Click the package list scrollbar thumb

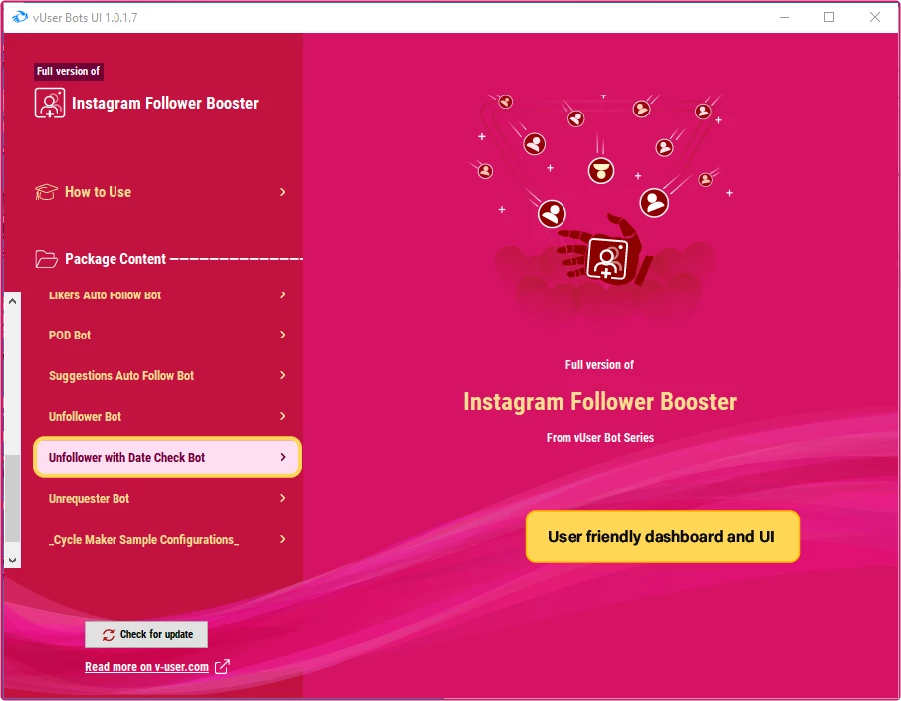click(x=13, y=498)
